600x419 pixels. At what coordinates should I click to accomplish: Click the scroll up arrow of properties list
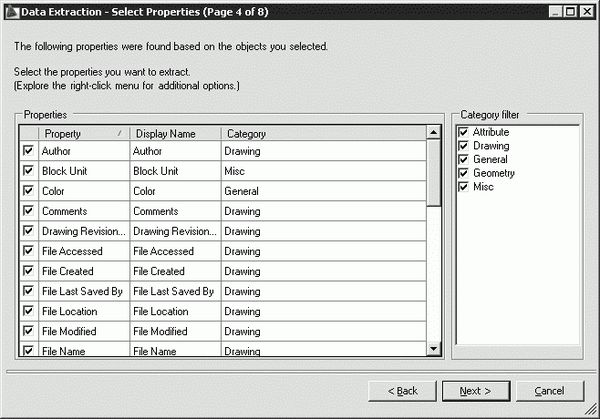(x=434, y=132)
